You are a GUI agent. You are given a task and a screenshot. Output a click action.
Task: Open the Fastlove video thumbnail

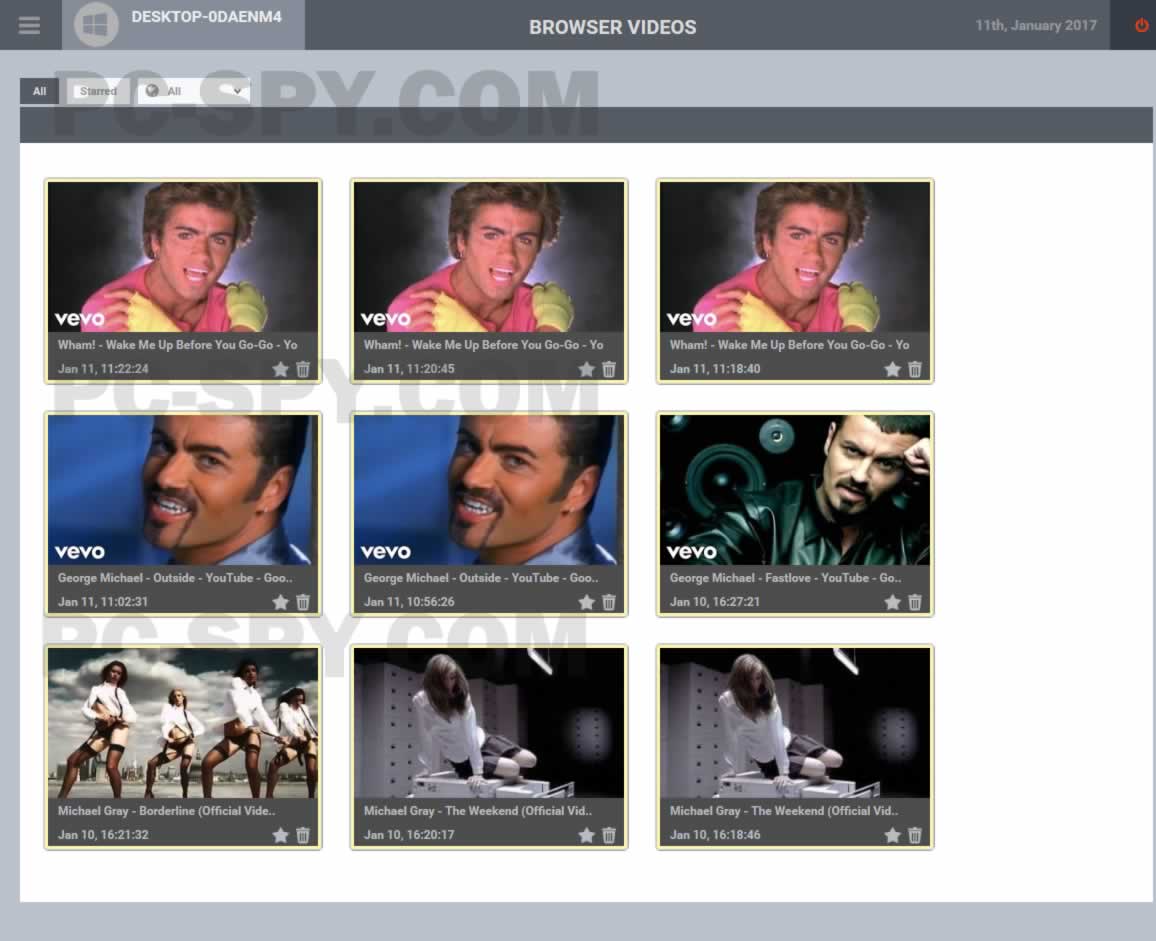(x=795, y=490)
